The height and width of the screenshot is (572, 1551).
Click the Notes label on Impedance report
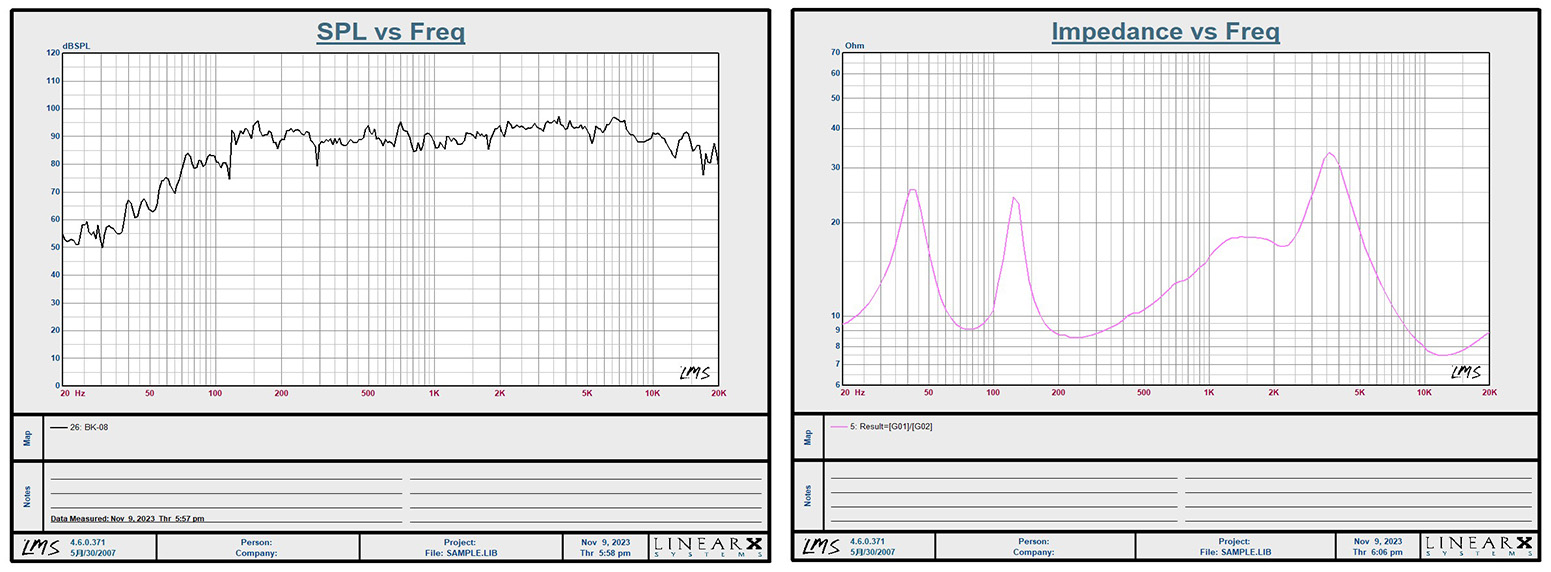click(806, 495)
